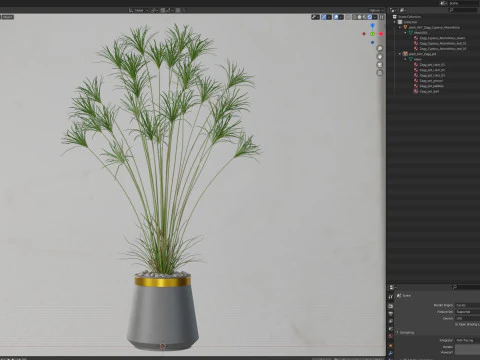Image resolution: width=480 pixels, height=360 pixels.
Task: Click the green Y axis on navigation gizmo
Action: tap(372, 34)
